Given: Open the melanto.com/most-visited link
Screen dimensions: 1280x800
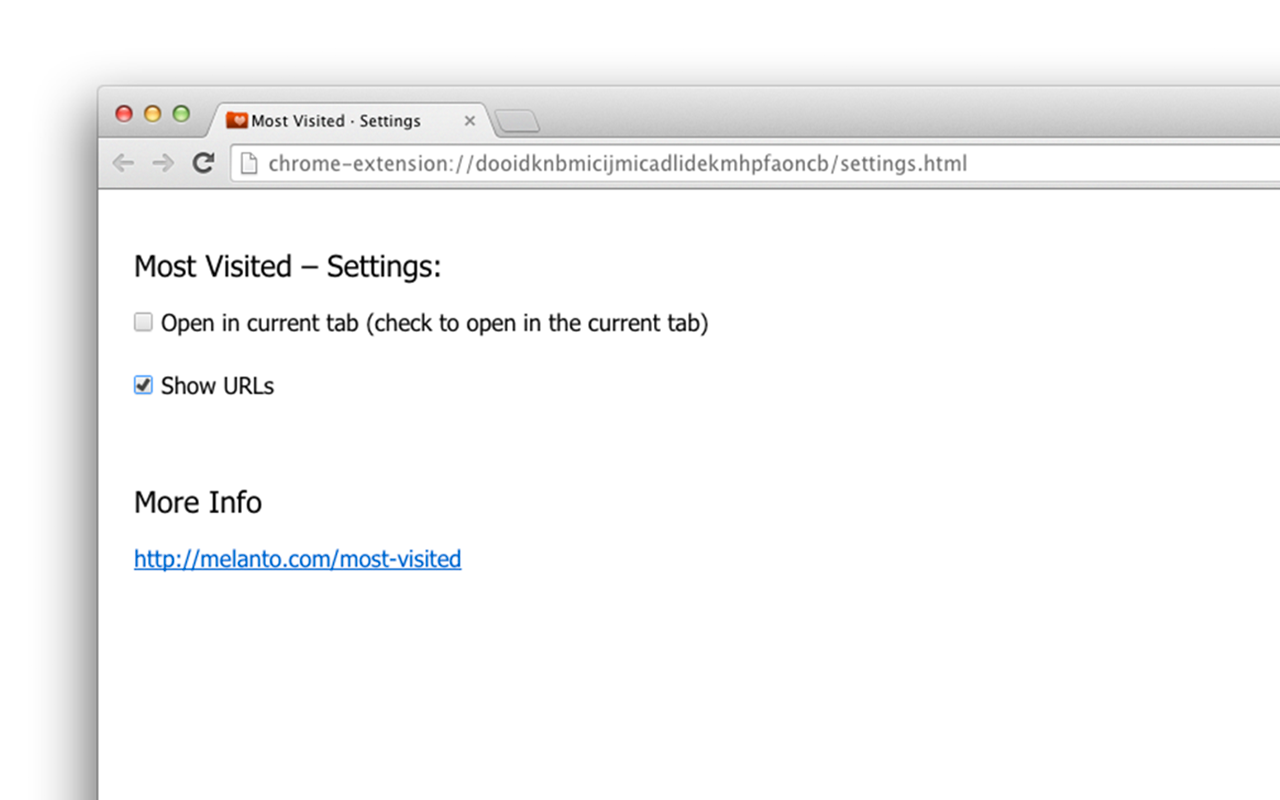Looking at the screenshot, I should (x=297, y=559).
